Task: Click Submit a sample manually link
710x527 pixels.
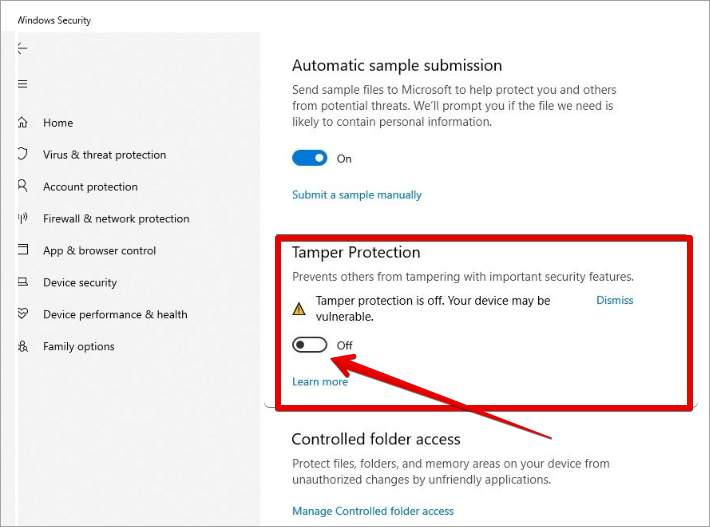Action: (357, 195)
